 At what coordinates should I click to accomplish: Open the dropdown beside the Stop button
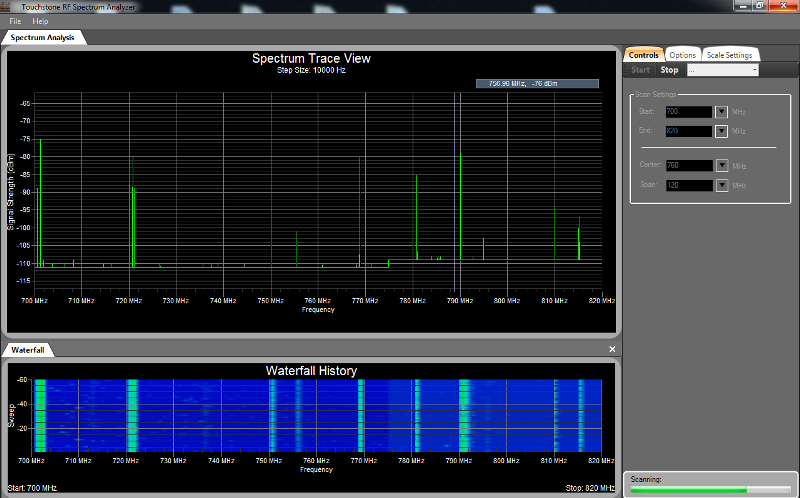(722, 70)
